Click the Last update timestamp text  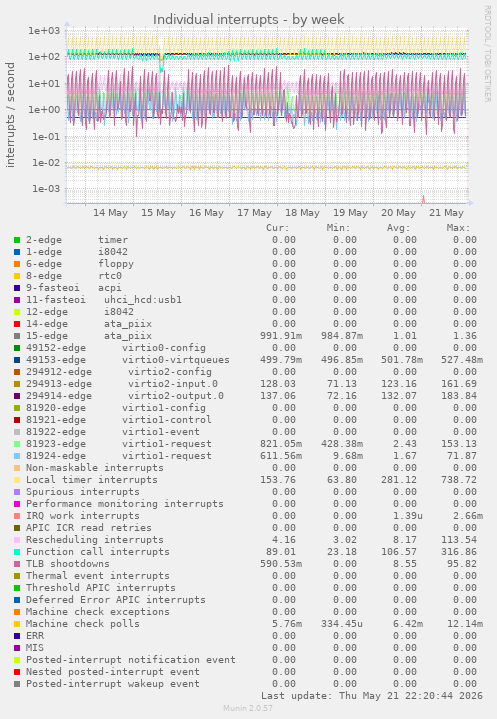372,696
